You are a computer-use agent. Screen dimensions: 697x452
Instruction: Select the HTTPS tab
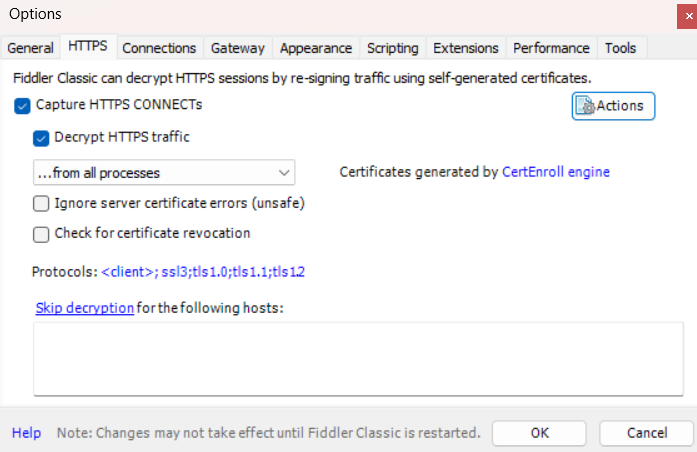pyautogui.click(x=88, y=46)
